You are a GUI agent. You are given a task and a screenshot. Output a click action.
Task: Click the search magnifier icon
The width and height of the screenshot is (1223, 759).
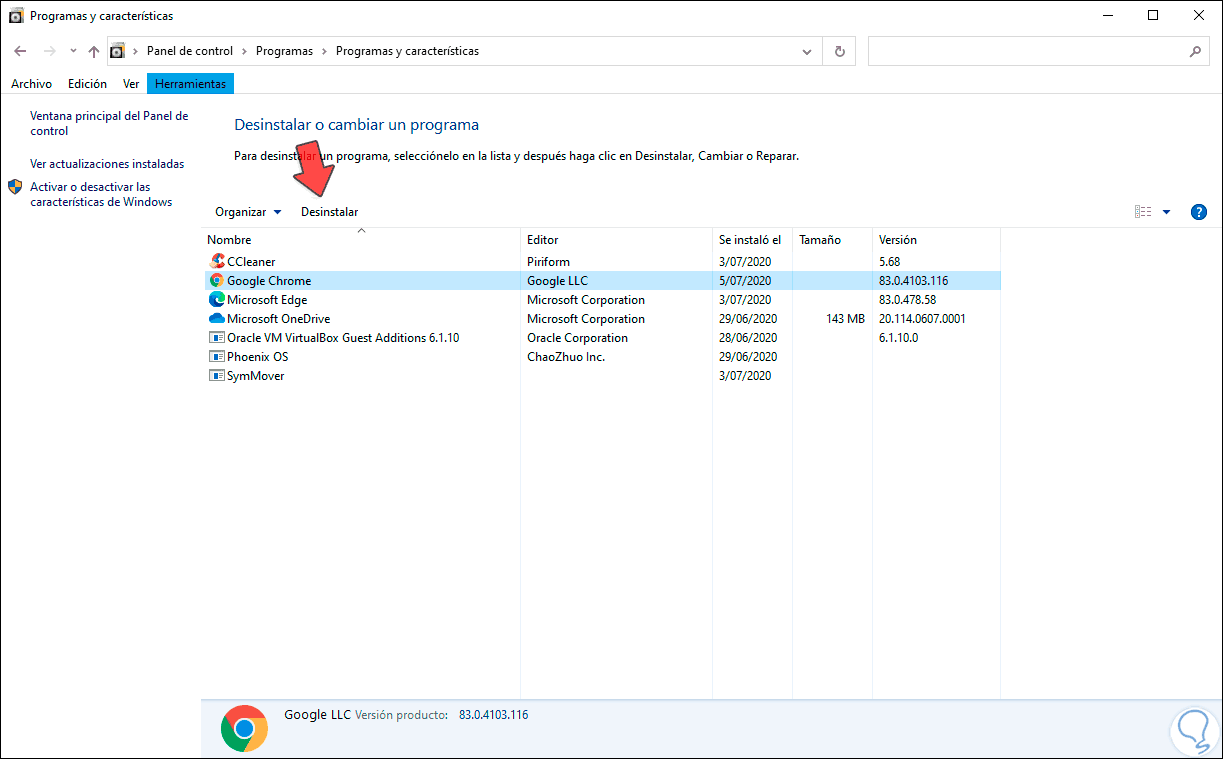[1195, 51]
